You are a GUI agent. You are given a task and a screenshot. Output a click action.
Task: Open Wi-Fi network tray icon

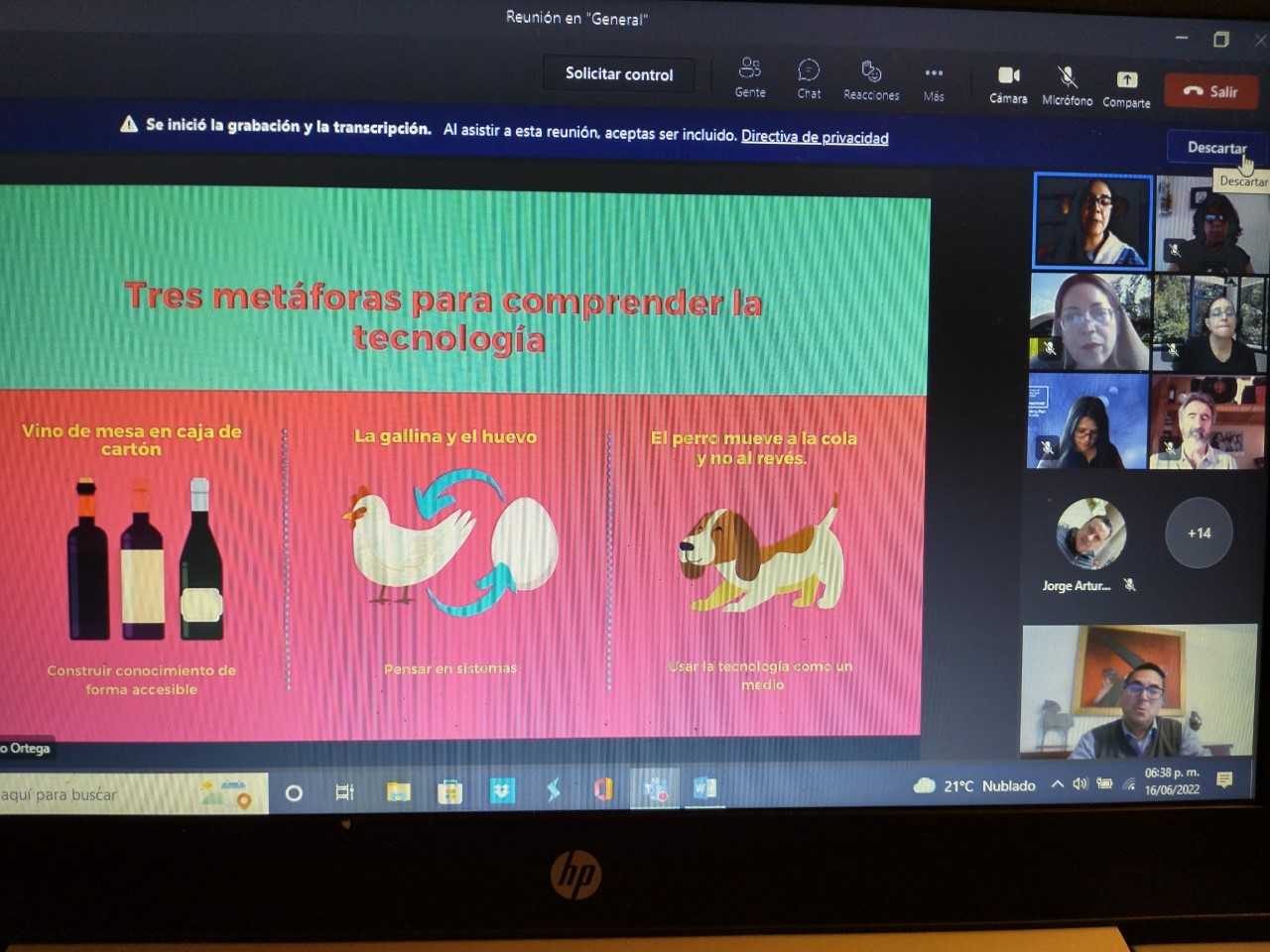click(1129, 783)
